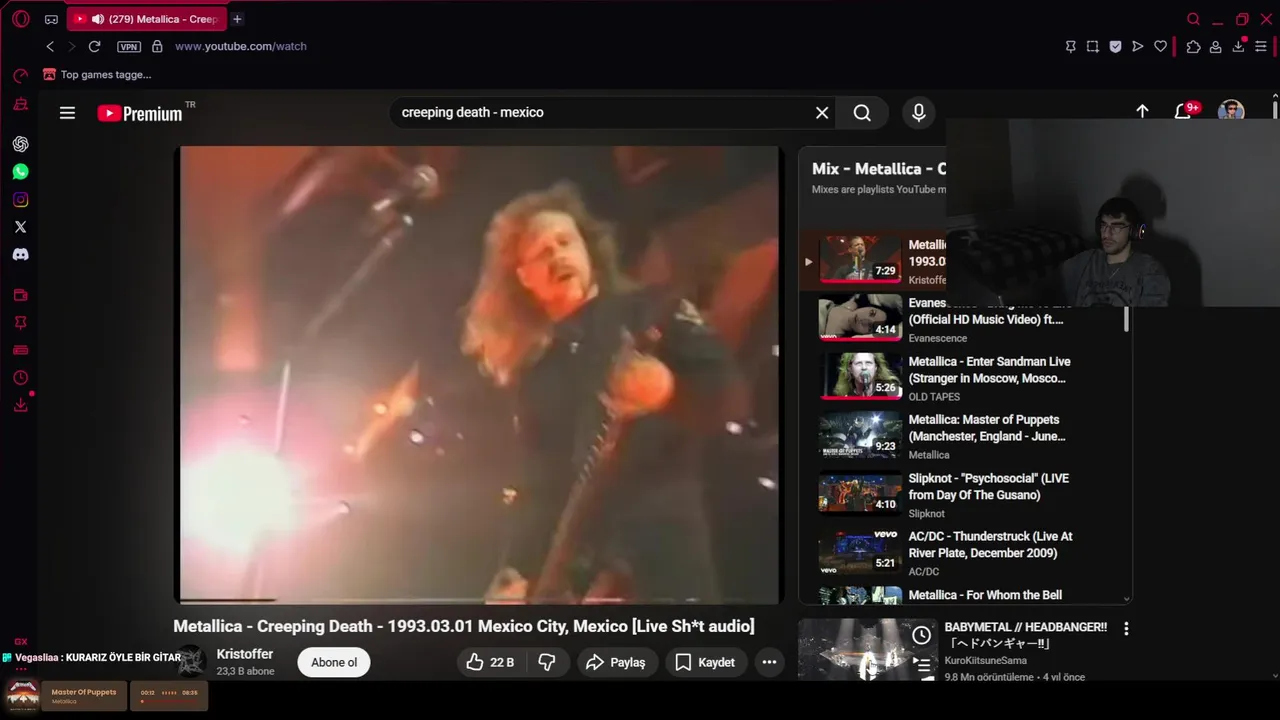Open Metallica: Master of Puppets Manchester item
This screenshot has height=720, width=1280.
964,436
